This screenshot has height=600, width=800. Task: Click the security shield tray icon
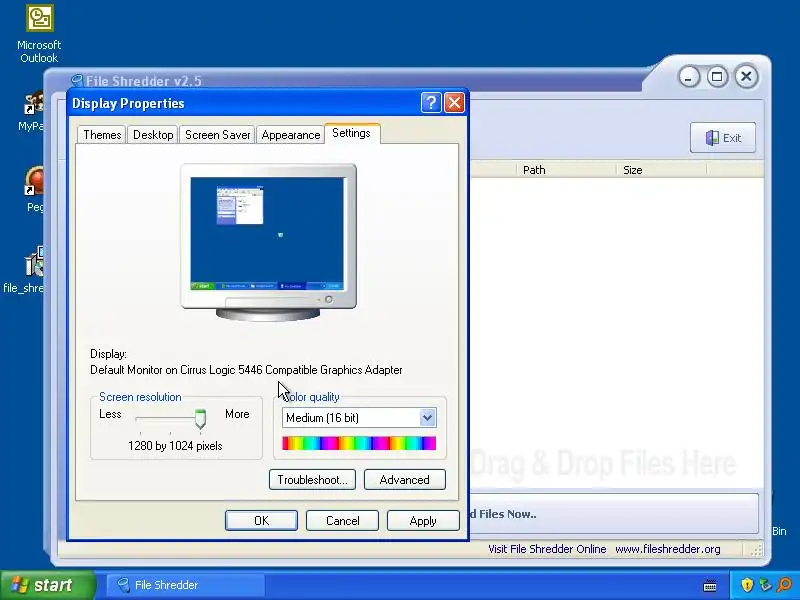coord(747,585)
